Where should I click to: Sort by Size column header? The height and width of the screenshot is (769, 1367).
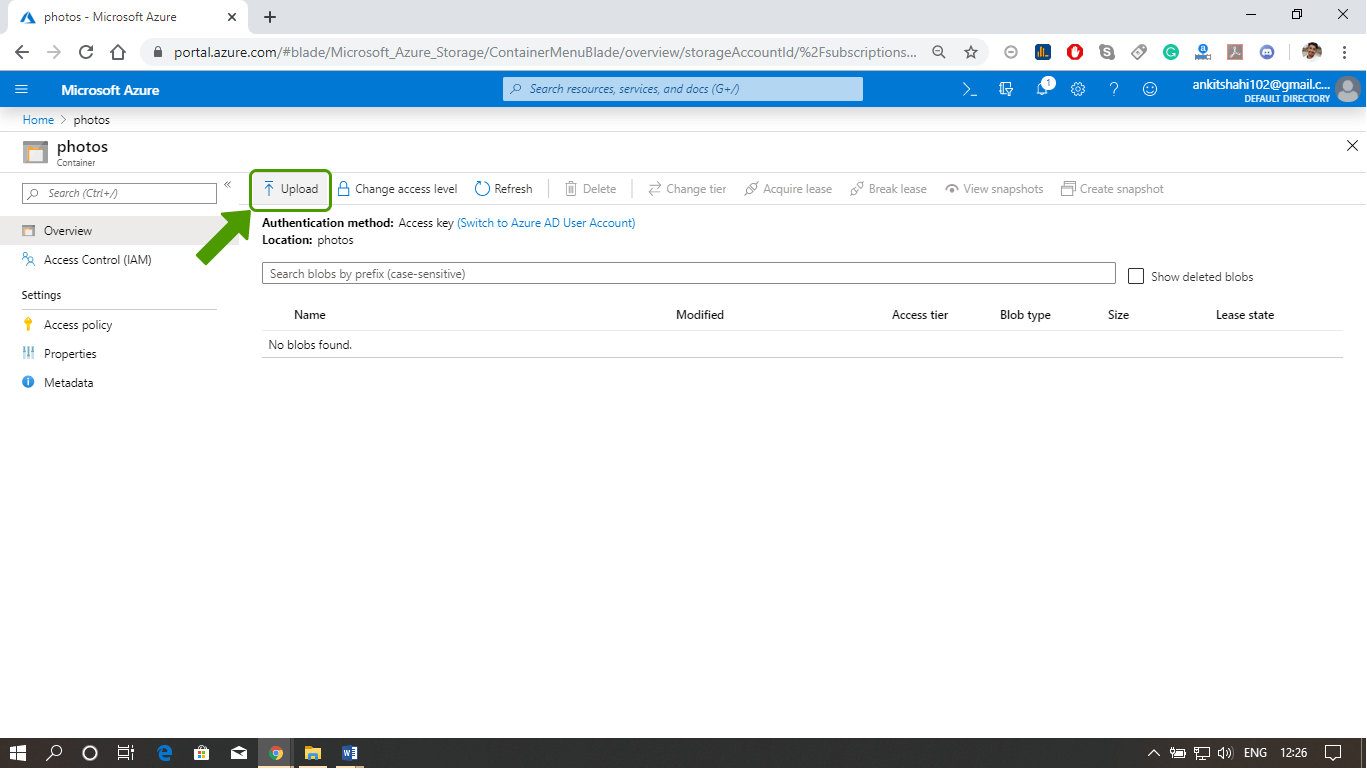[1118, 315]
